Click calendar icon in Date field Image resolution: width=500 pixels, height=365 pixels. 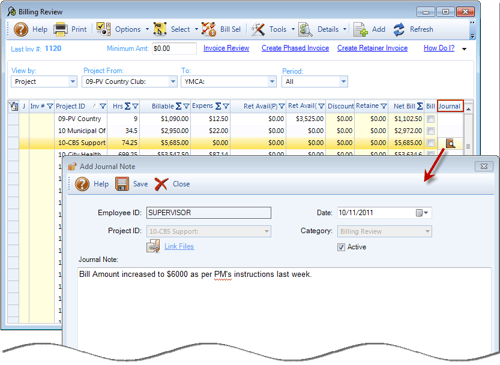coord(419,213)
